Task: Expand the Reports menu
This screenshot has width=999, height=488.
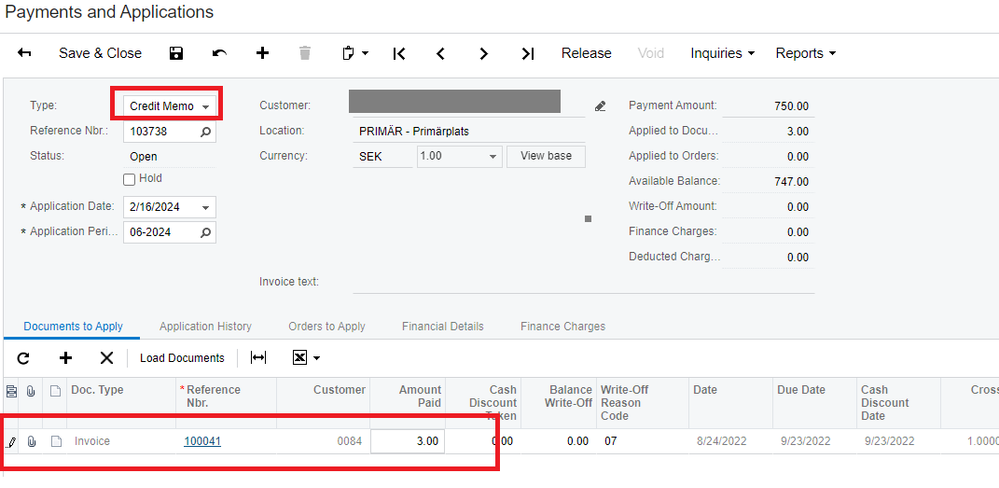Action: 805,54
